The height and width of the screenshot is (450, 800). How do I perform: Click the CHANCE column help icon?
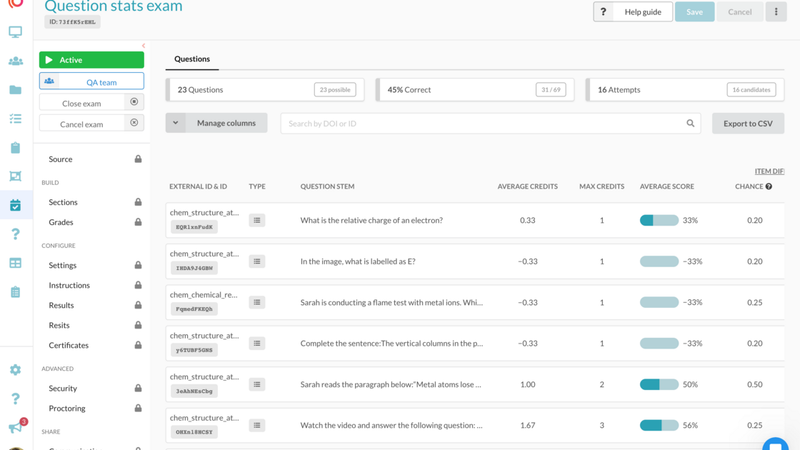(x=768, y=186)
